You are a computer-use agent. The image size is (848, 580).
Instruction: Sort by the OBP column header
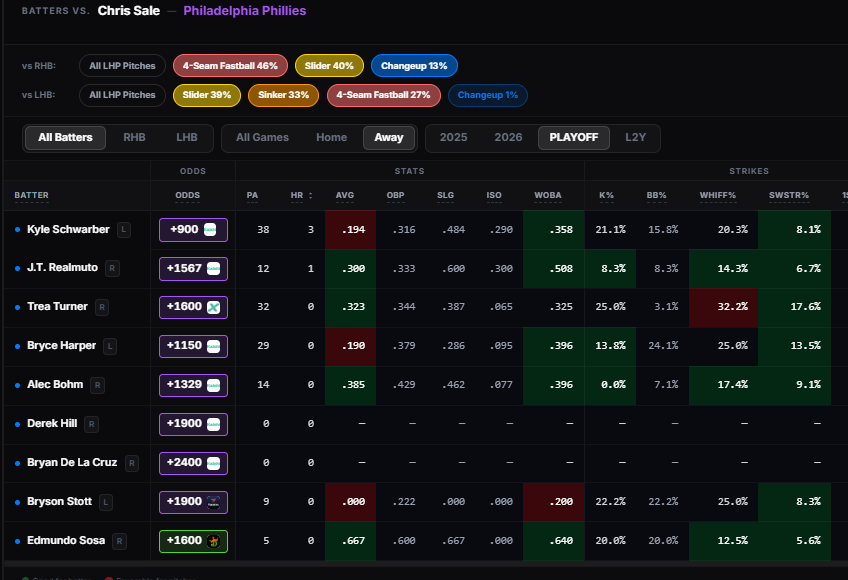pos(395,195)
